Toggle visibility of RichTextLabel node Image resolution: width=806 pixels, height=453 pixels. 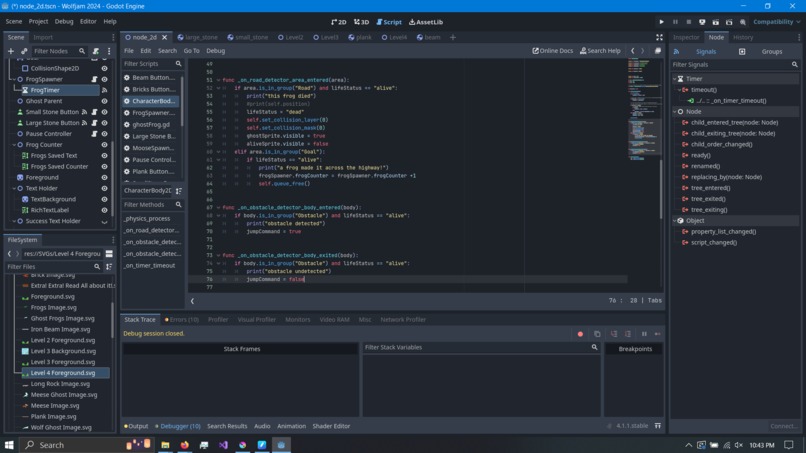click(104, 210)
